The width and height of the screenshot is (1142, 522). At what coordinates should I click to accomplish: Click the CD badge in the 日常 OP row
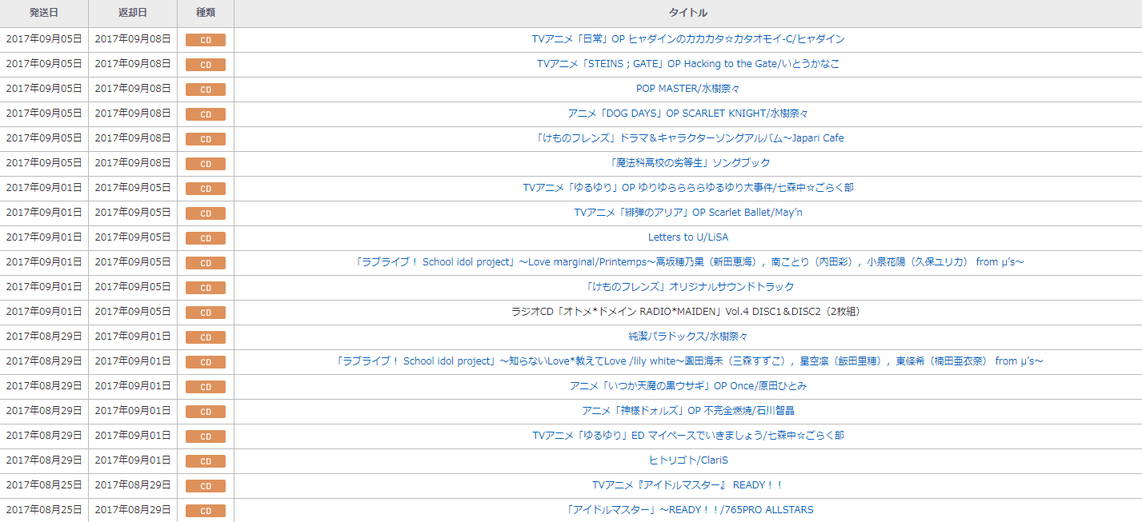(205, 40)
